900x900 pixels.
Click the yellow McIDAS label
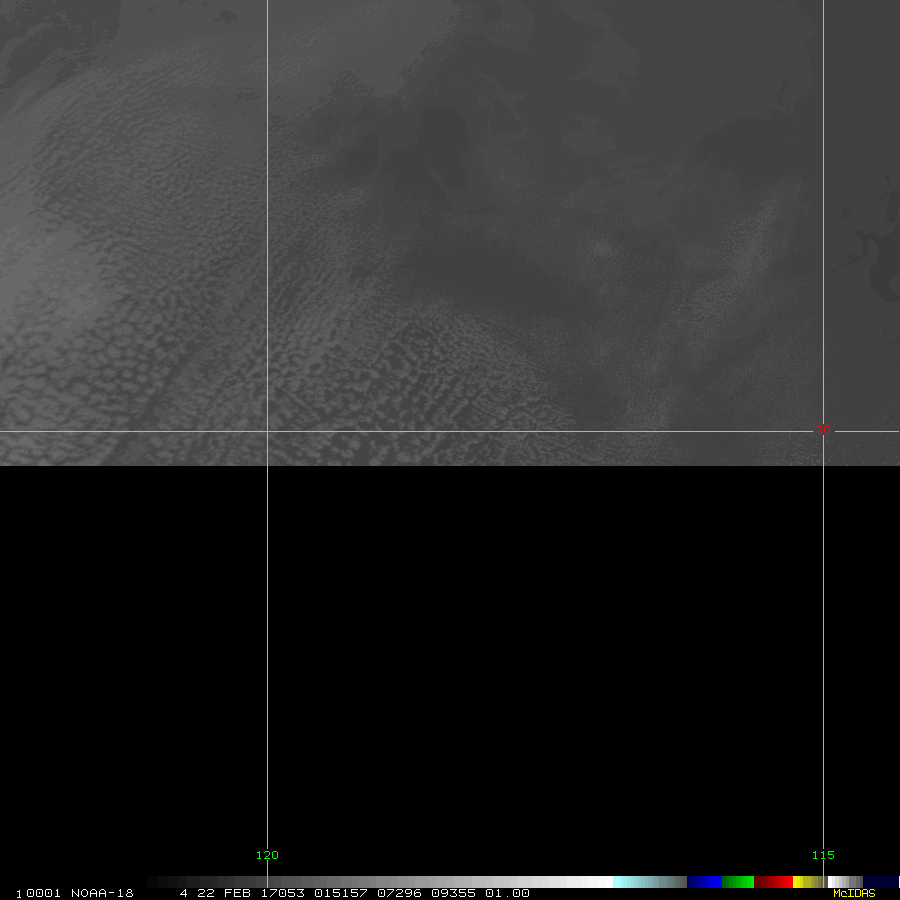tap(854, 893)
